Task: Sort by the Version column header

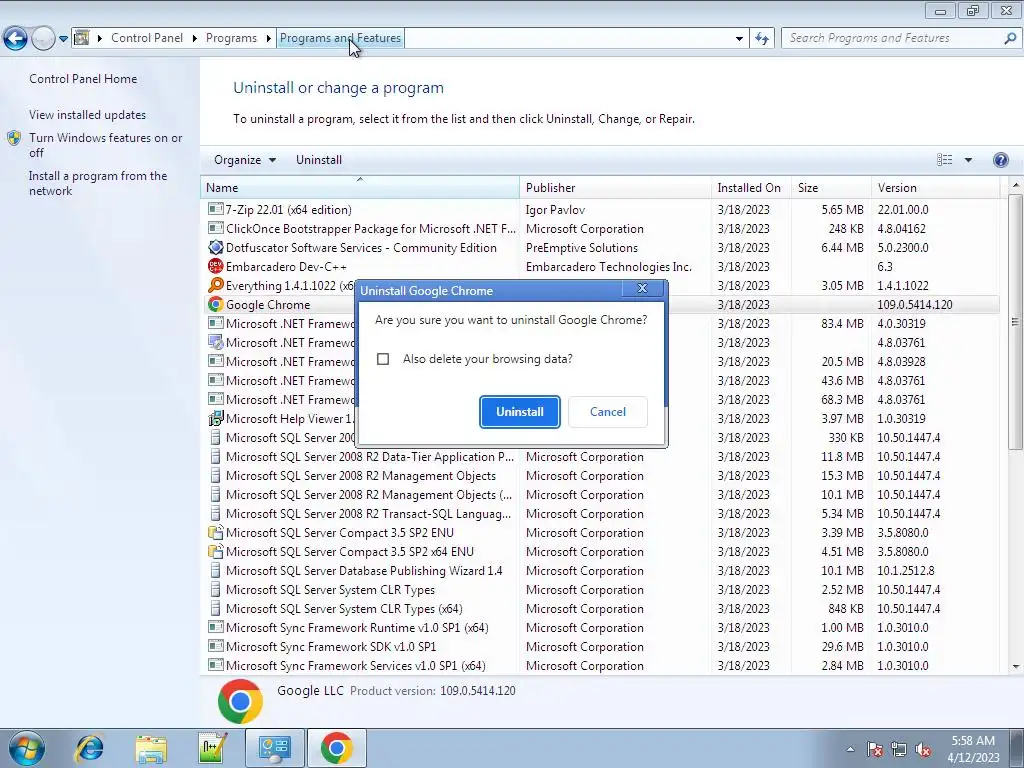Action: 935,187
